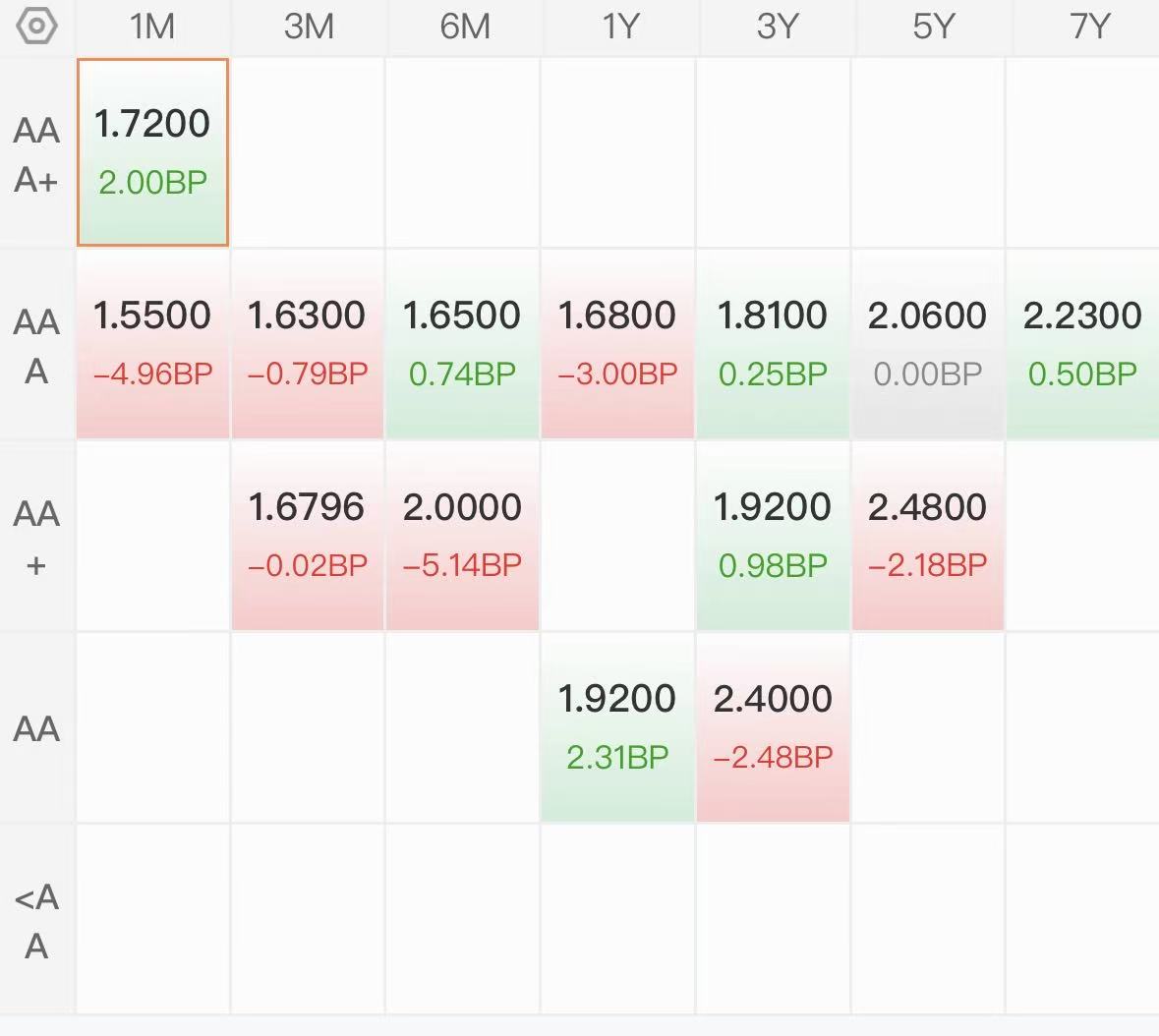Open the AAA+ 1M cell showing 1.7200
Screen dimensions: 1159x1036
pyautogui.click(x=152, y=152)
